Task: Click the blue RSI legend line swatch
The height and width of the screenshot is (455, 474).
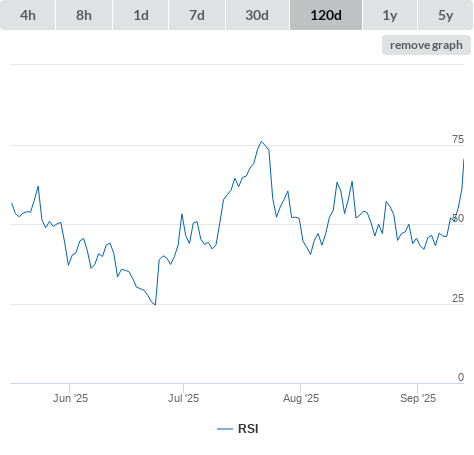Action: (x=225, y=429)
